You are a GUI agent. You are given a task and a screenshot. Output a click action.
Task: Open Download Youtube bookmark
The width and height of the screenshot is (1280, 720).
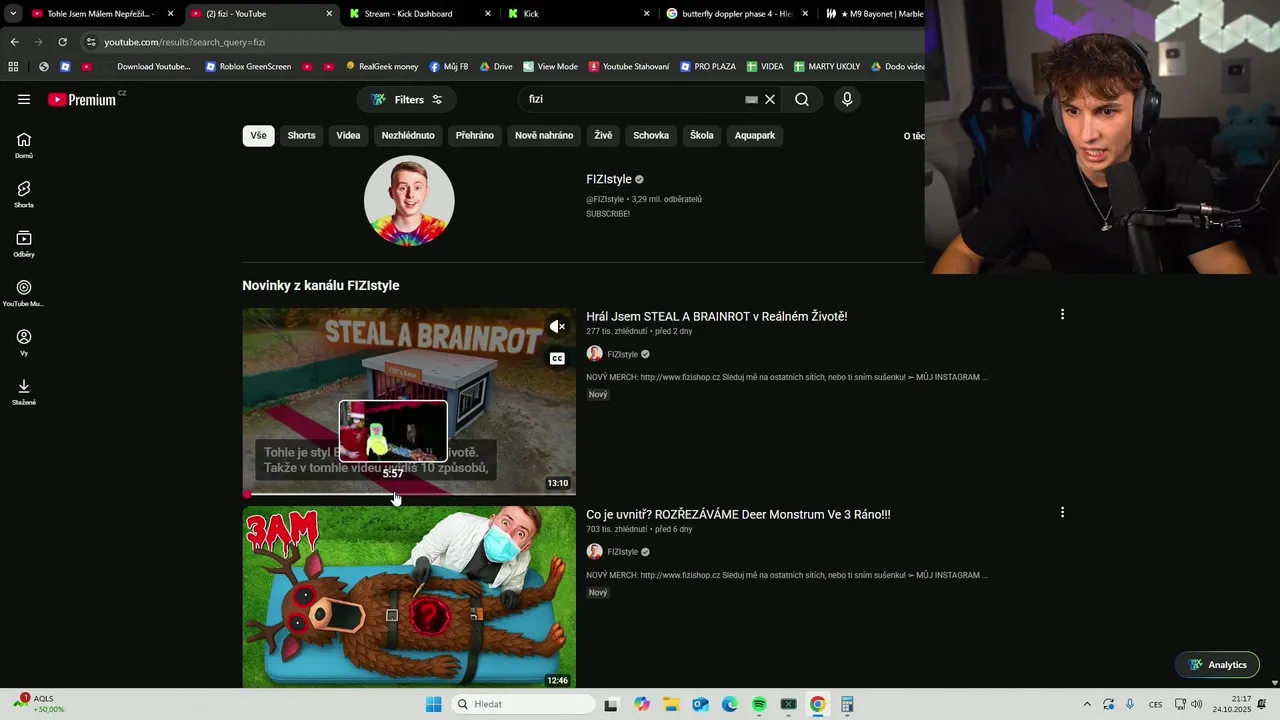pos(145,67)
